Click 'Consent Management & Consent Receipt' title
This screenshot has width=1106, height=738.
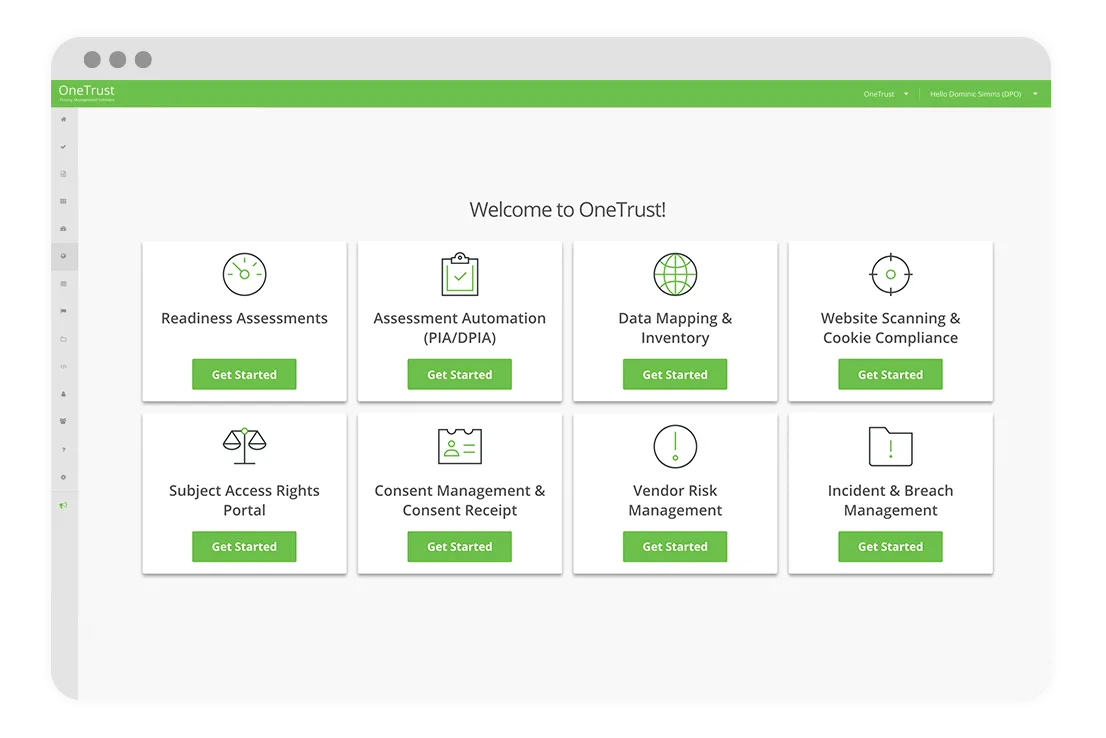[x=460, y=500]
